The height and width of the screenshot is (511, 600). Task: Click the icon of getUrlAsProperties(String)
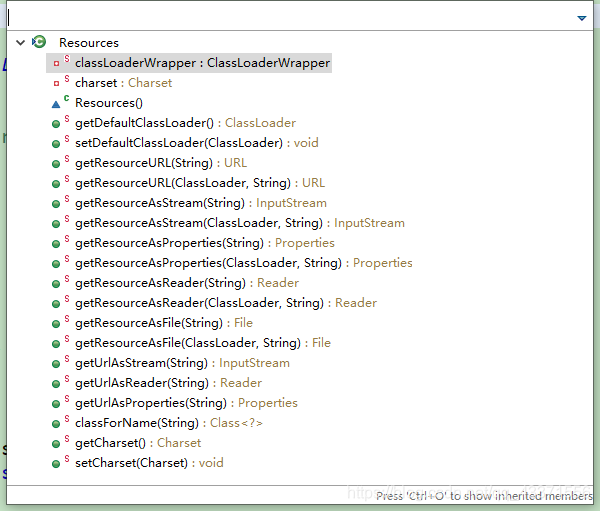[x=56, y=404]
